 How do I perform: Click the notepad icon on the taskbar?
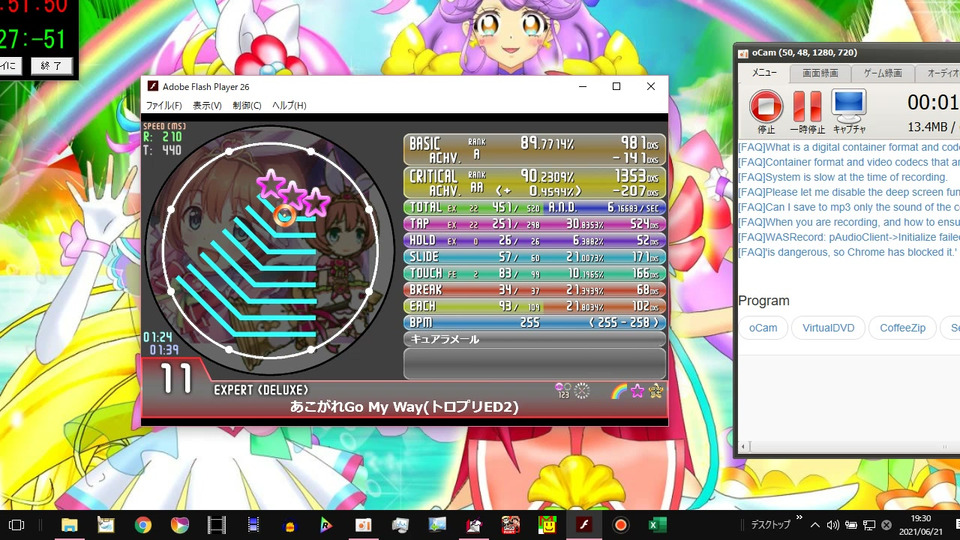(106, 525)
